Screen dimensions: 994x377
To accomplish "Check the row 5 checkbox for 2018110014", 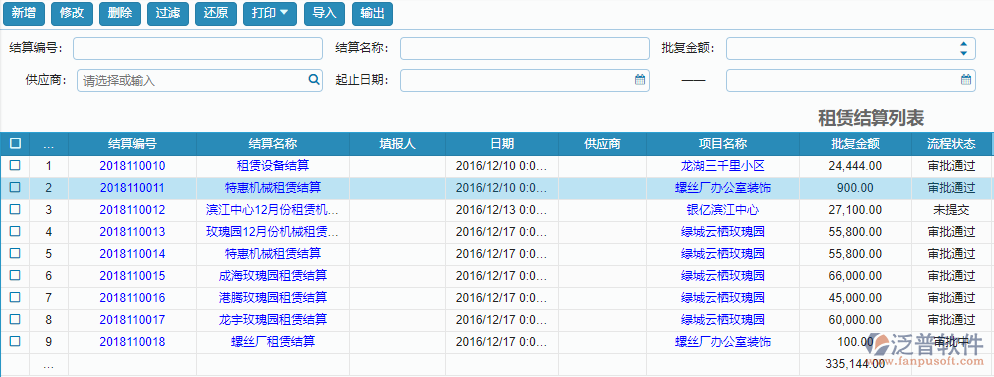I will (x=15, y=253).
